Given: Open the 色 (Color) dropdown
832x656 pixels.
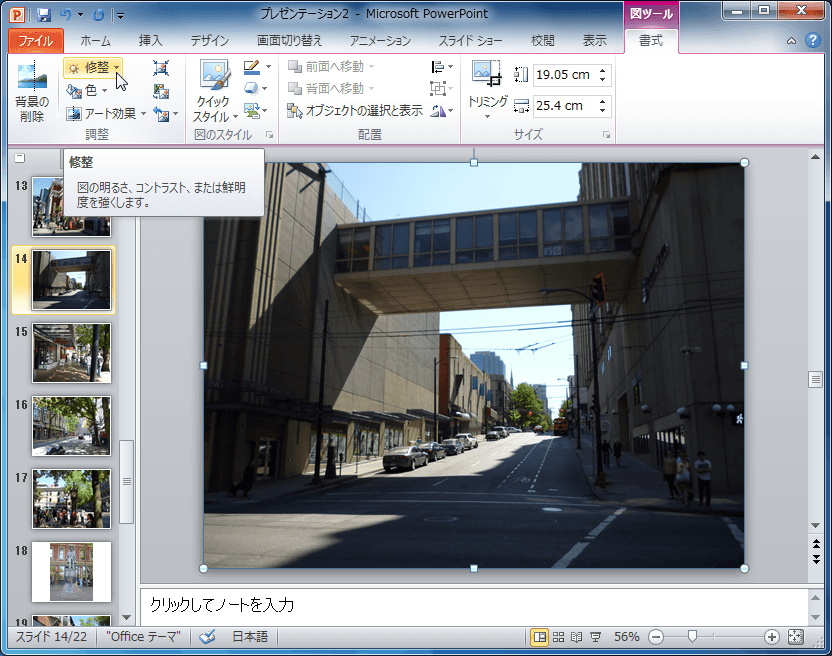Looking at the screenshot, I should (x=87, y=91).
